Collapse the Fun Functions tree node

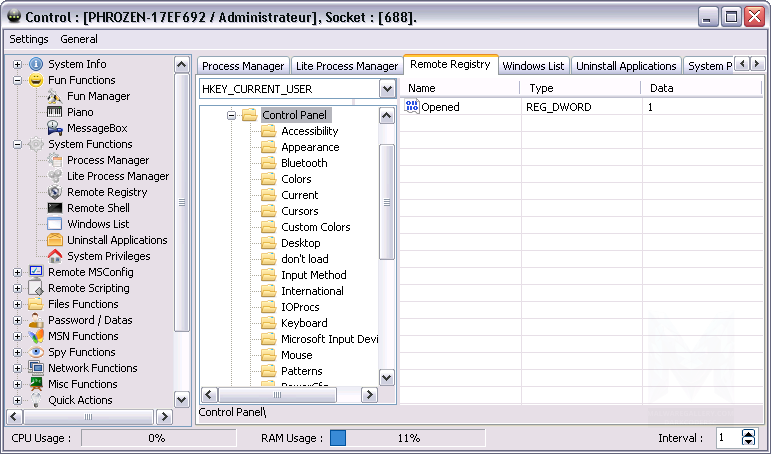(17, 80)
